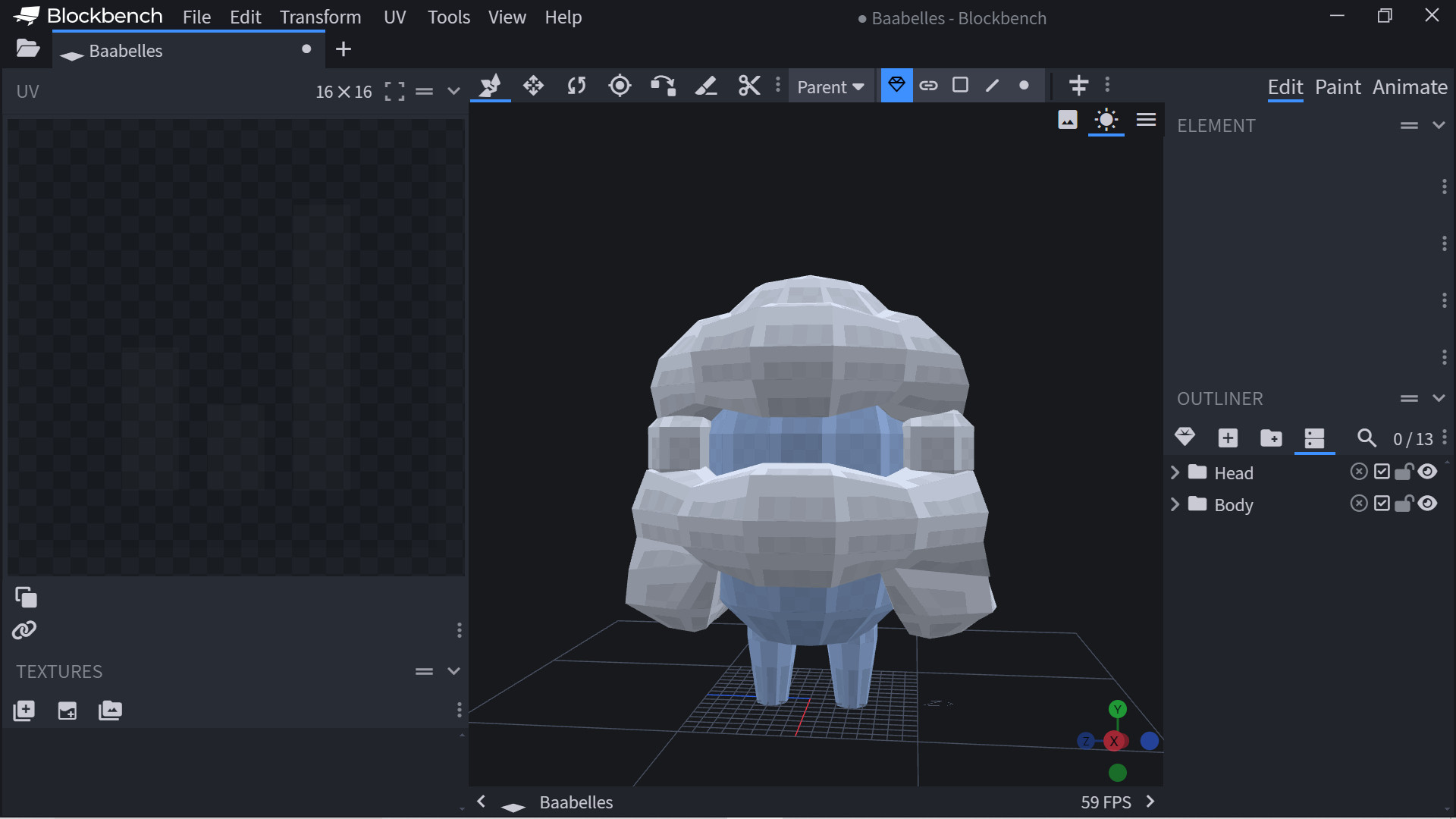Toggle Outliner more options view icon
The image size is (1456, 819).
(1314, 438)
